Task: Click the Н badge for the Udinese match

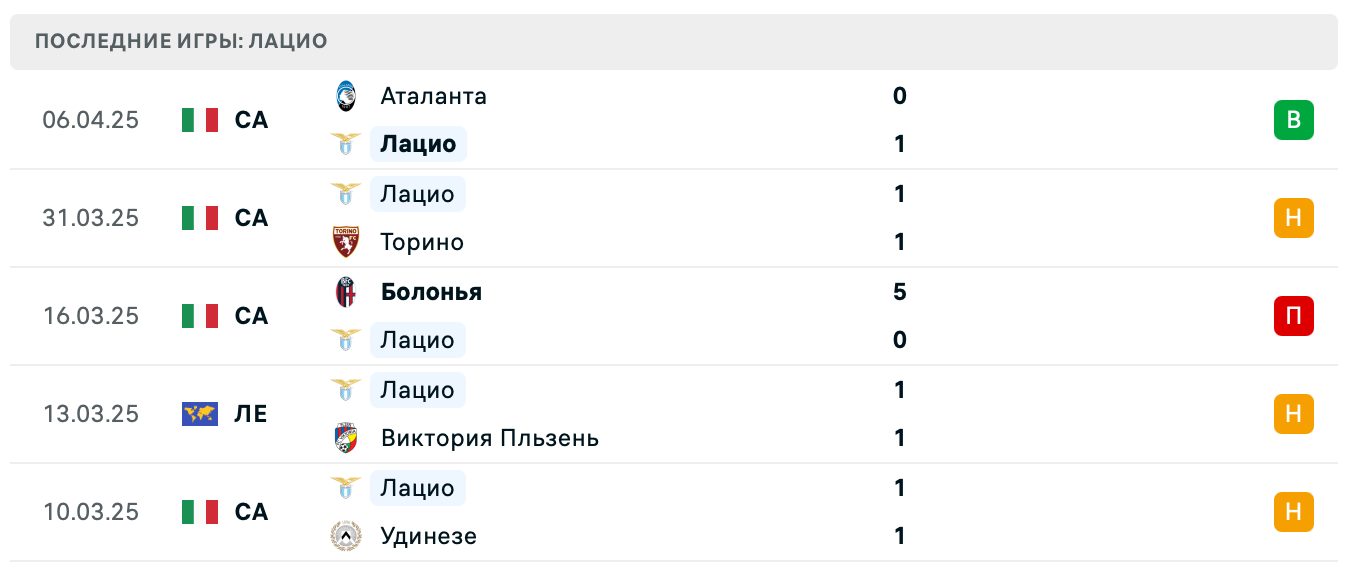Action: coord(1294,511)
